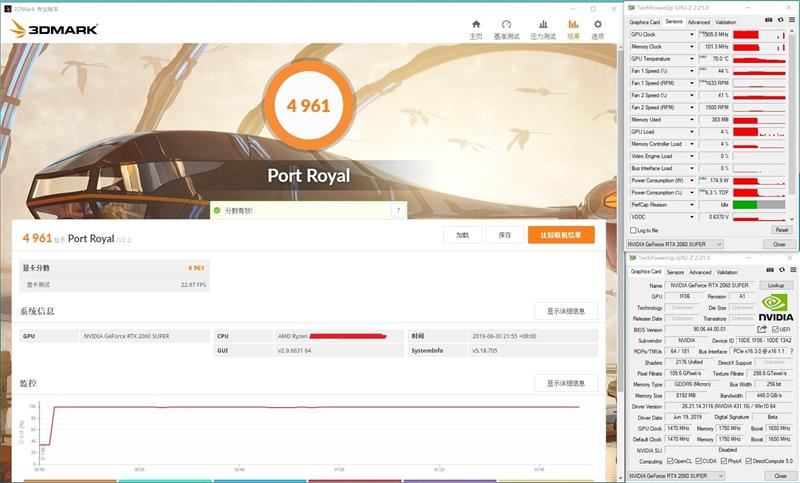This screenshot has width=800, height=483.
Task: Click the Lookup button in GPU-Z
Action: coord(776,286)
